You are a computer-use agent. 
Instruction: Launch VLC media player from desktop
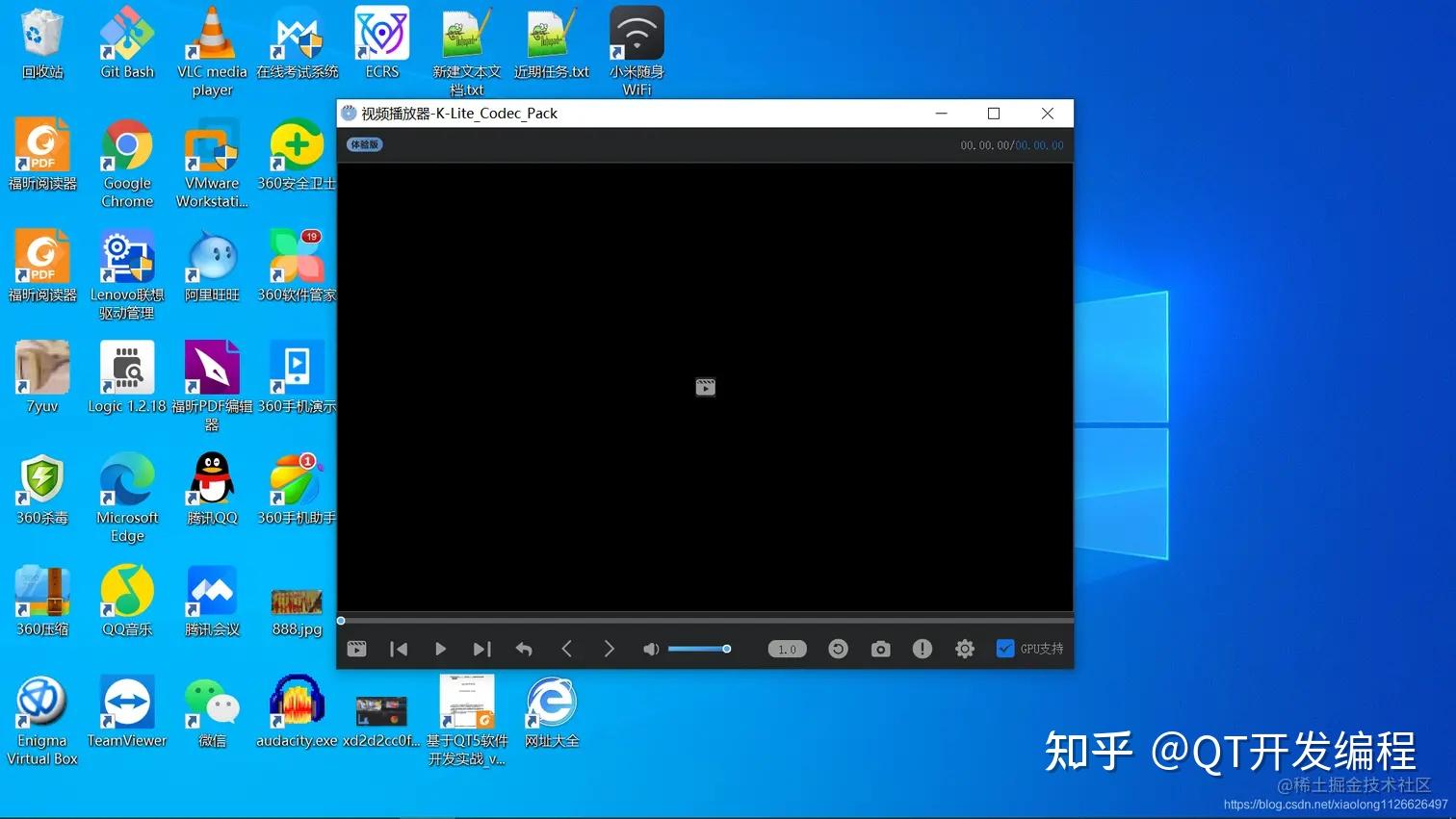coord(211,38)
